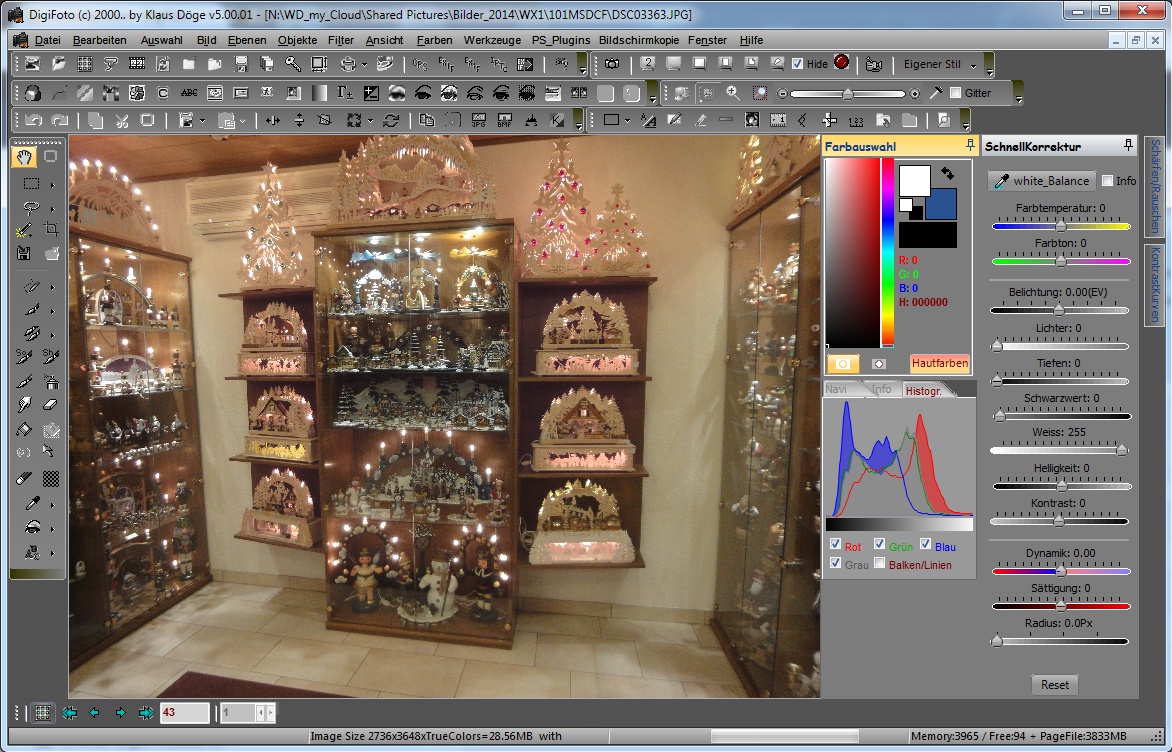Select the Eraser tool

click(51, 405)
